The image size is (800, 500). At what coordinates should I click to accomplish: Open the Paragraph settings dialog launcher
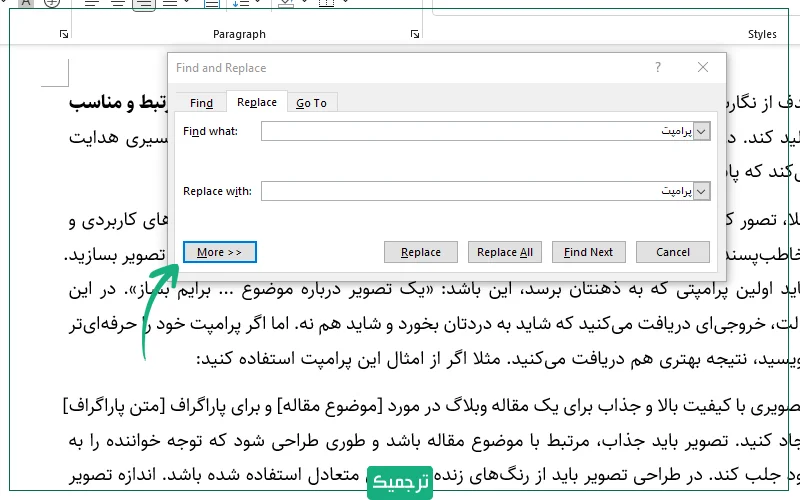[x=415, y=35]
